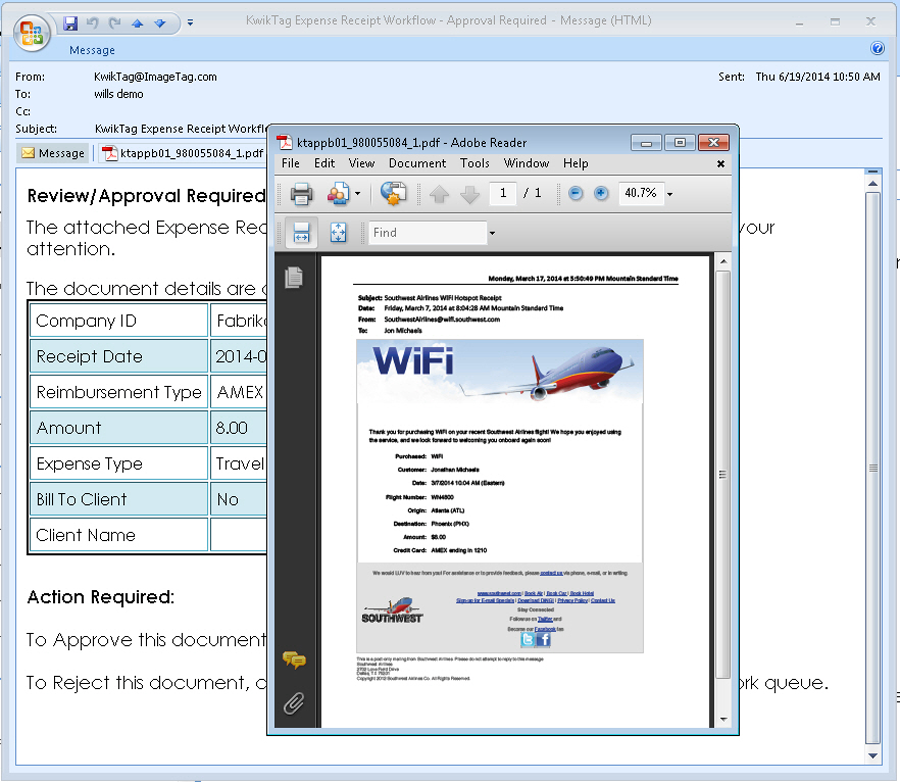Viewport: 900px width, 782px height.
Task: Click the "Review/Approval Required" heading
Action: (146, 196)
